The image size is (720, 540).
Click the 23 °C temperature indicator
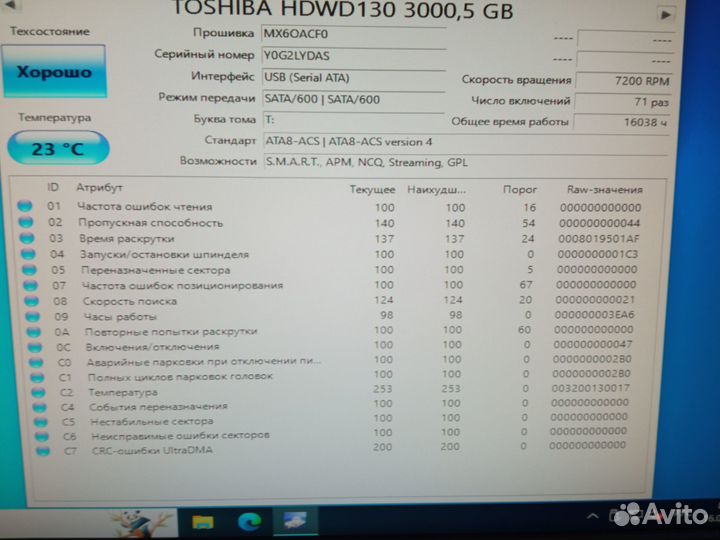click(x=58, y=148)
